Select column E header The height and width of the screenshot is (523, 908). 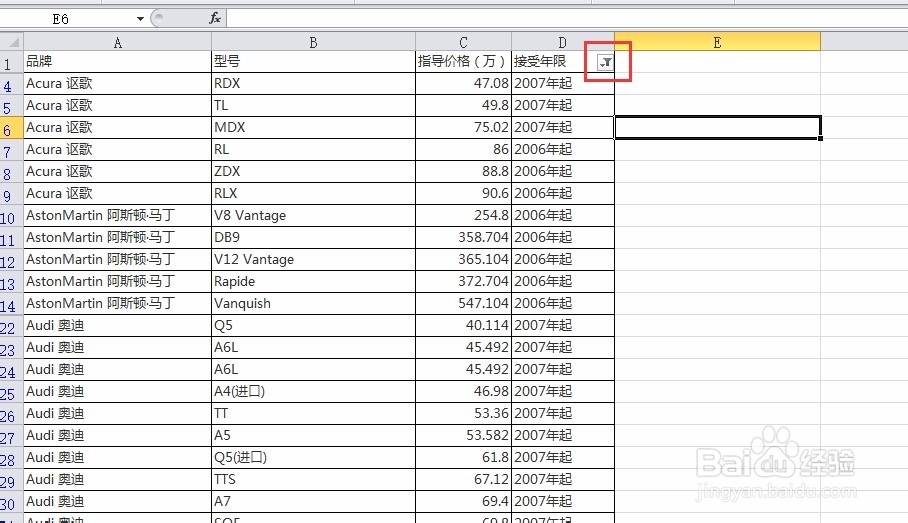(717, 42)
